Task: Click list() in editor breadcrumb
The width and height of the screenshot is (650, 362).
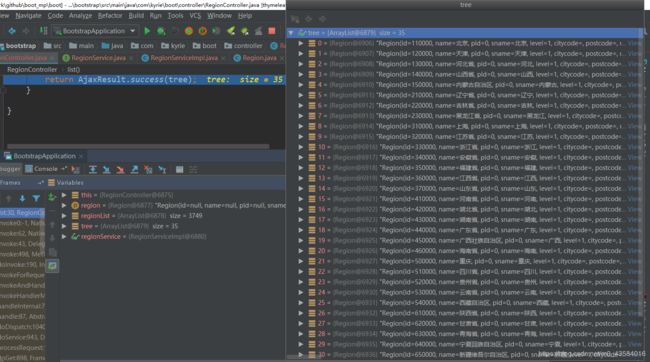Action: (74, 70)
